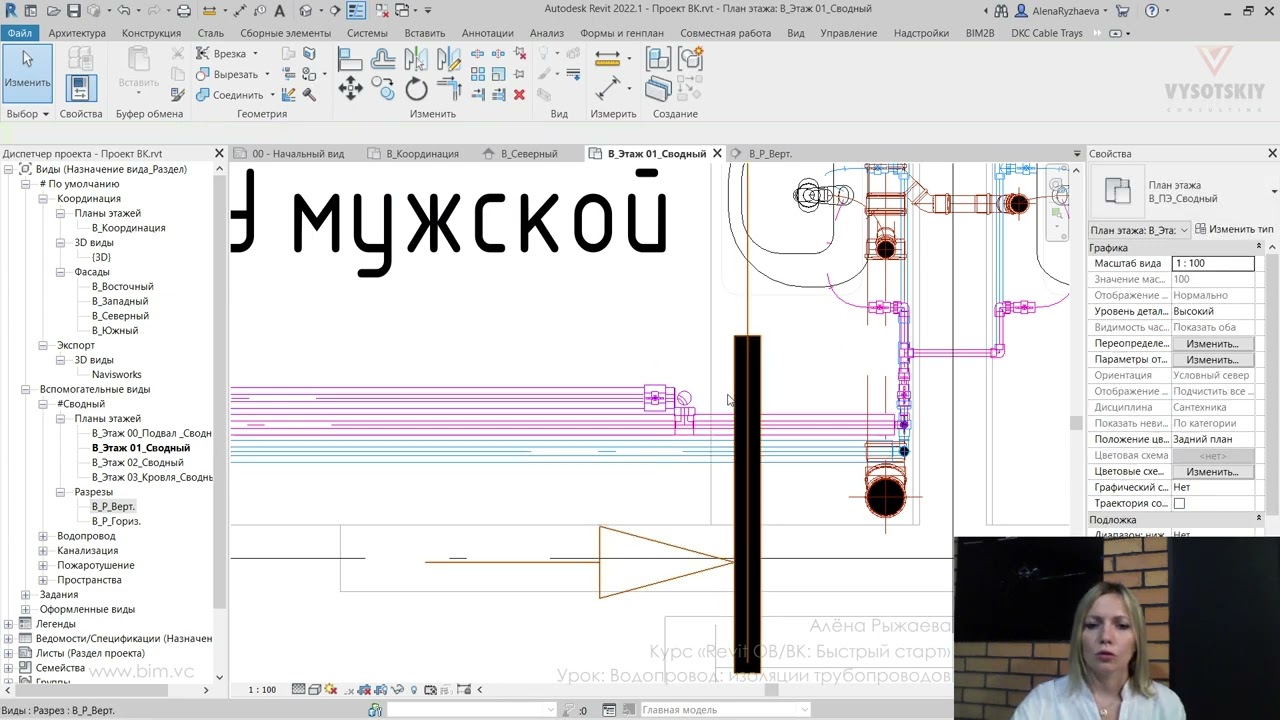Screen dimensions: 1280x720
Task: Collapse the Графика section in properties
Action: tap(1259, 247)
